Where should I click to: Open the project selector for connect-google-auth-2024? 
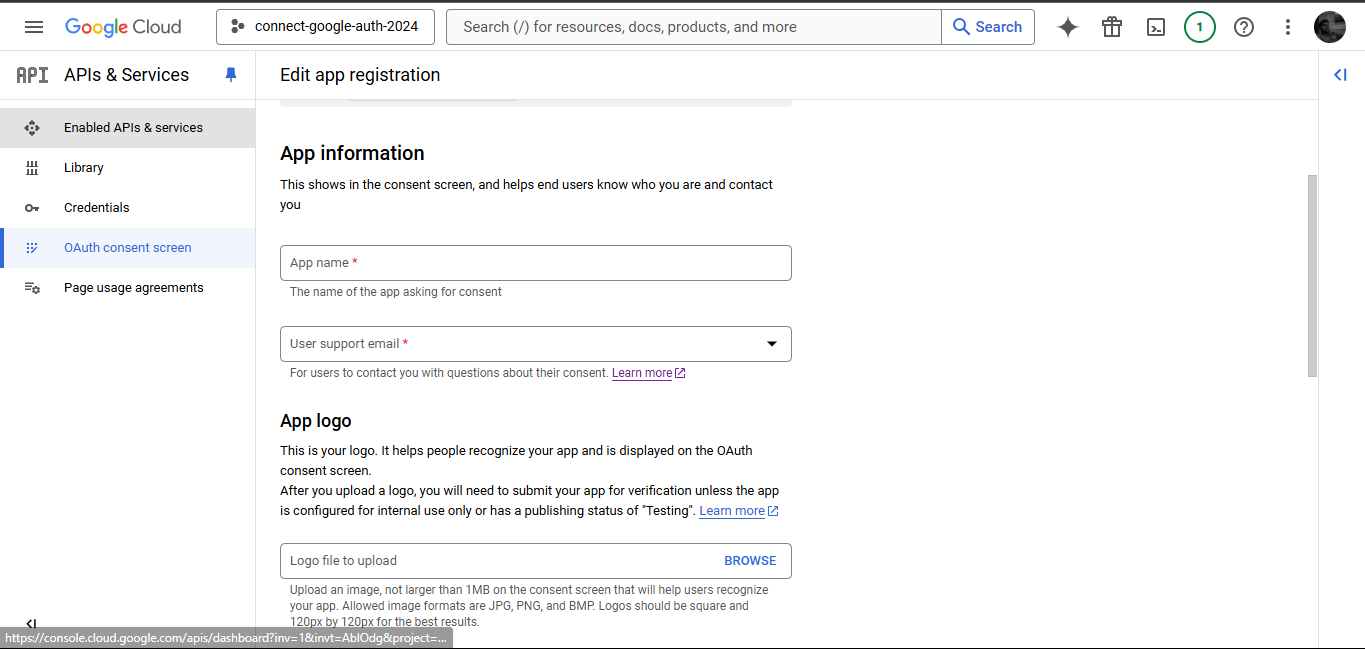pos(325,27)
